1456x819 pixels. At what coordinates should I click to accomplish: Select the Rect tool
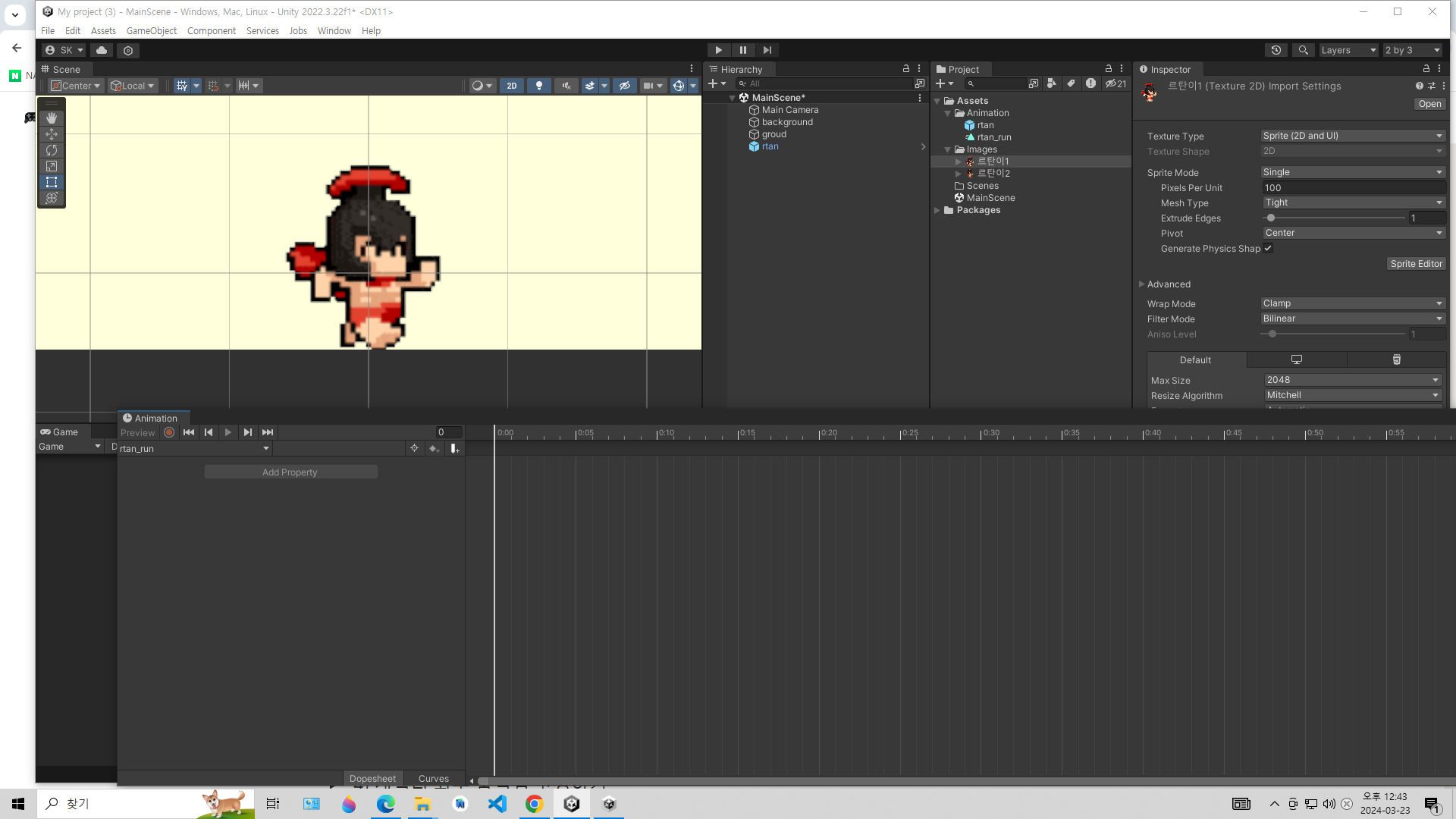[x=52, y=182]
